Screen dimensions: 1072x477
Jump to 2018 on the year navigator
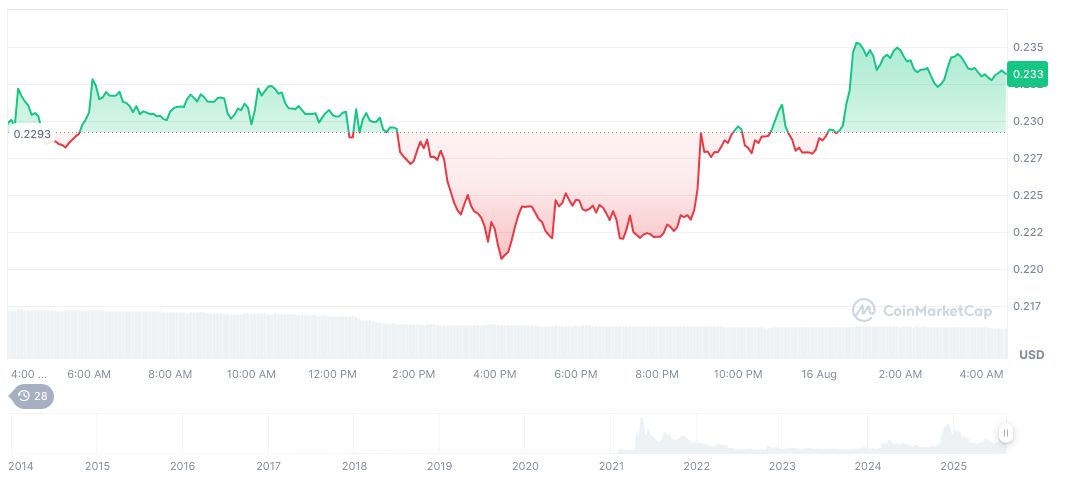coord(354,466)
